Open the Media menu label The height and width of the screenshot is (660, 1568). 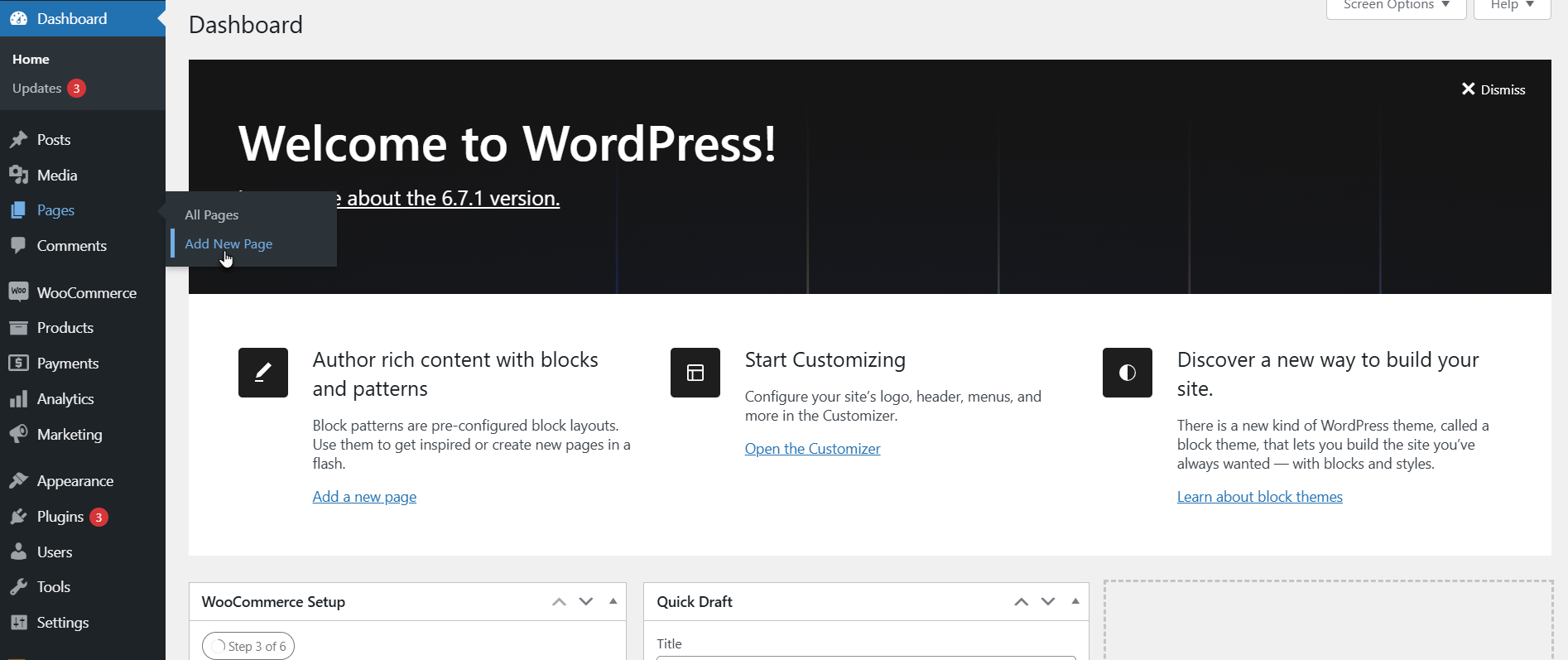tap(57, 176)
